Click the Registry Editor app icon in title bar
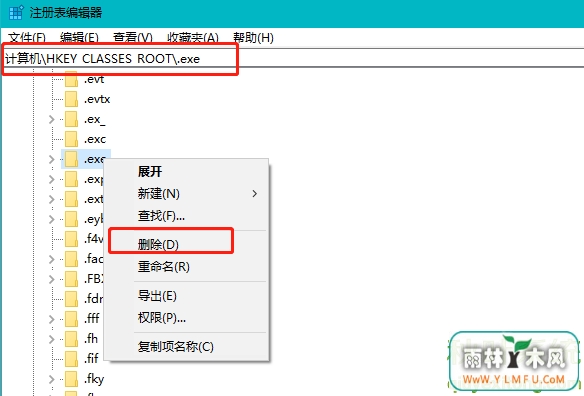 coord(16,12)
